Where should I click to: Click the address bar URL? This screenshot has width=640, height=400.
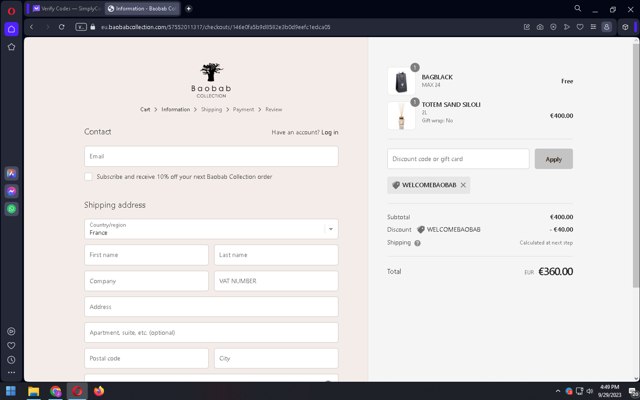pos(216,27)
